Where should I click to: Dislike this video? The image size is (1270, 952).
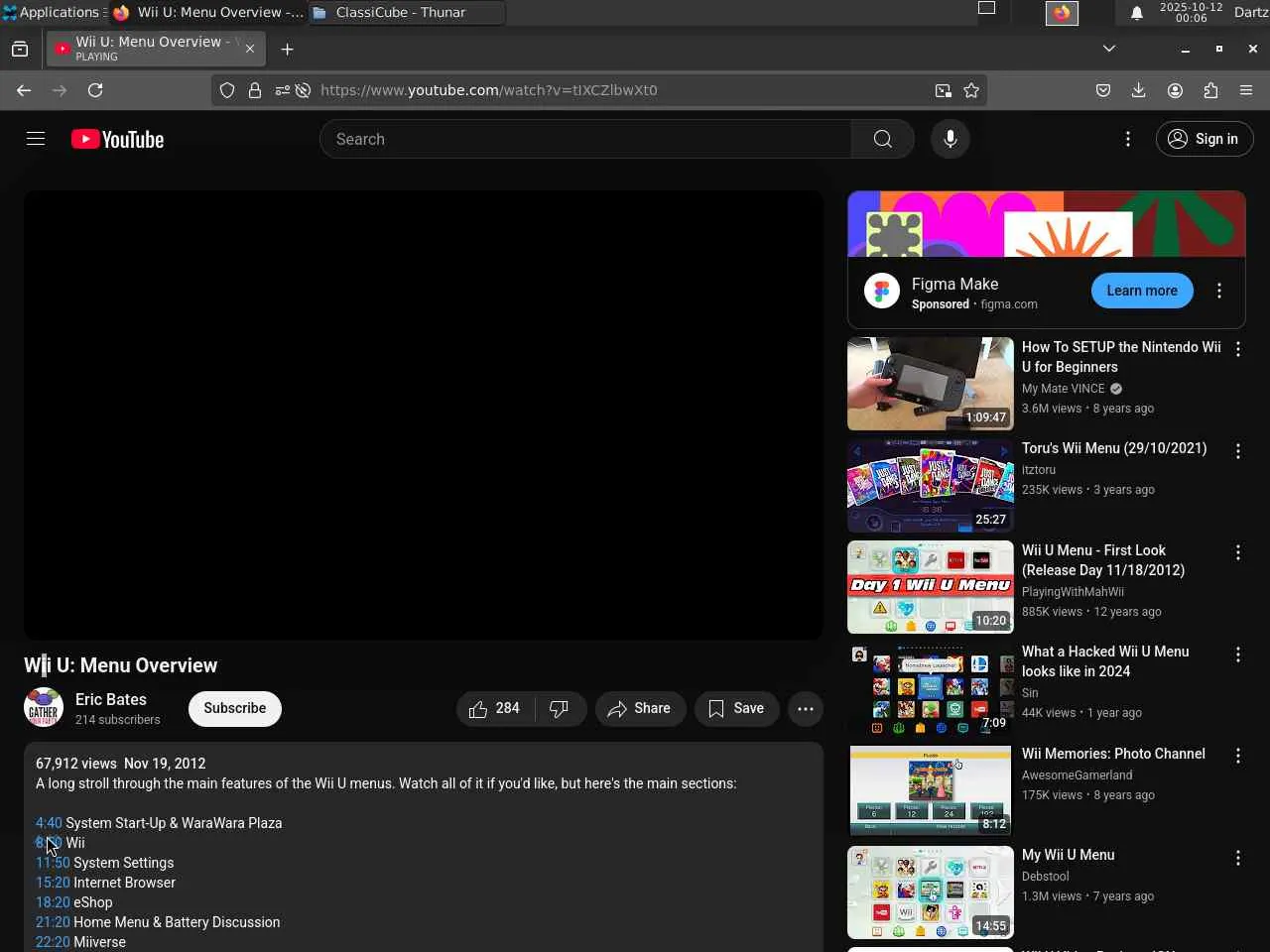tap(560, 708)
